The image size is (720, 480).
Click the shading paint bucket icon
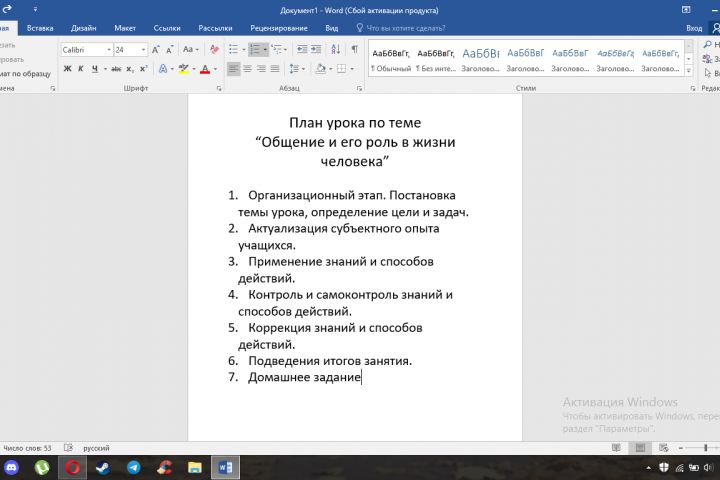(321, 69)
